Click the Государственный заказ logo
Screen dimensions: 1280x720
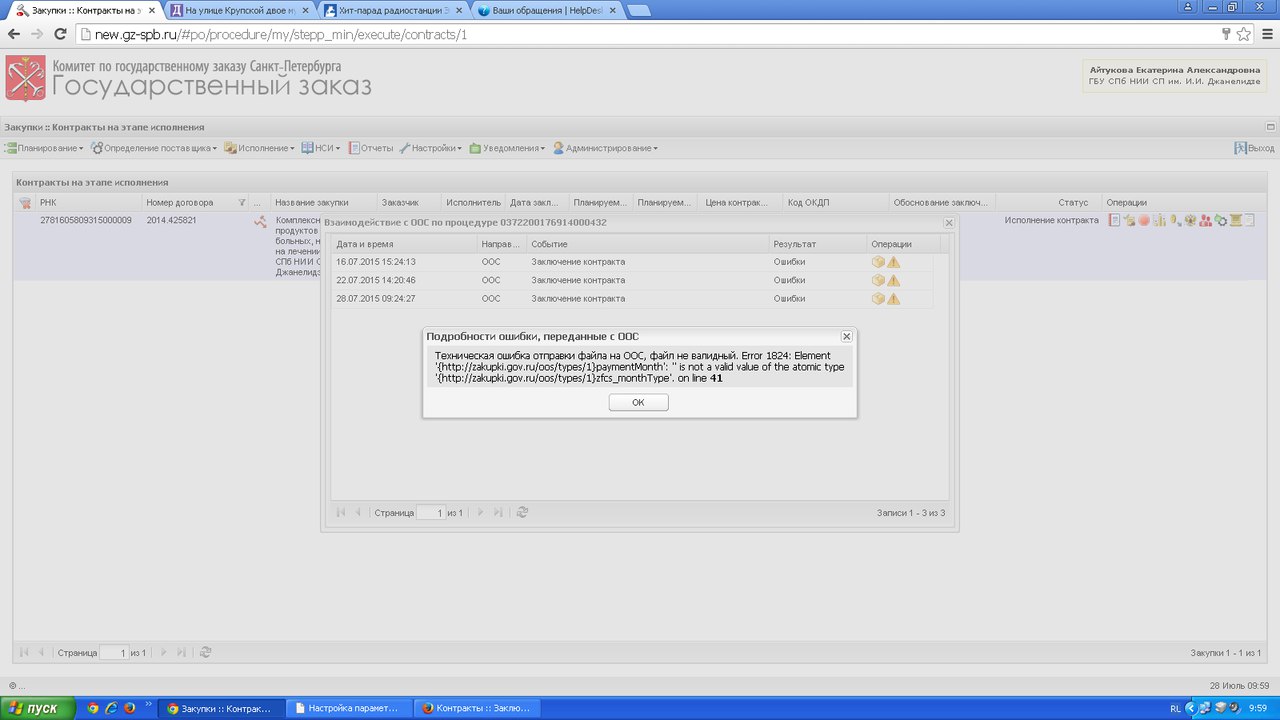pos(189,78)
